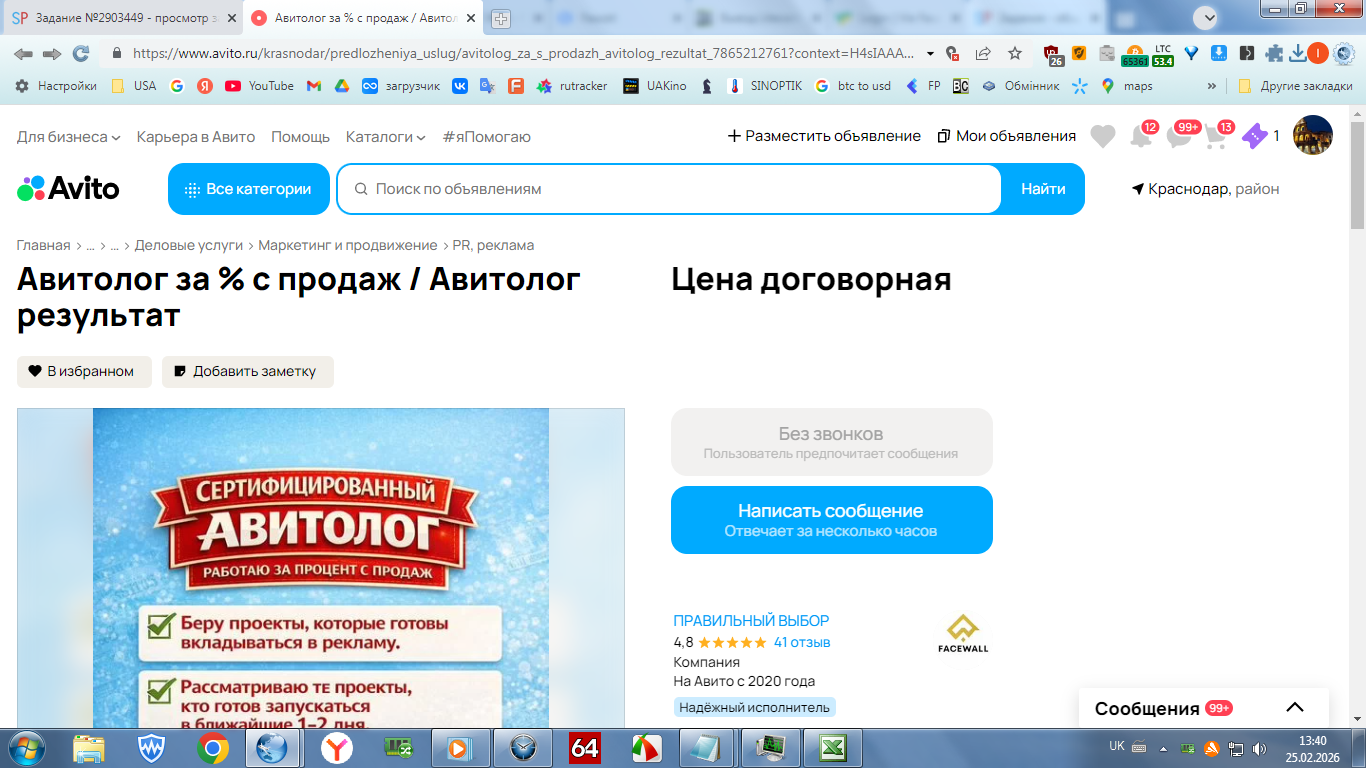Expand the Для бизнеса menu

tap(68, 136)
